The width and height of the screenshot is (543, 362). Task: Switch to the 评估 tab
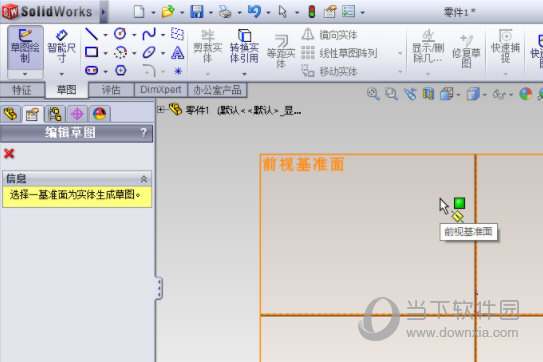click(111, 90)
